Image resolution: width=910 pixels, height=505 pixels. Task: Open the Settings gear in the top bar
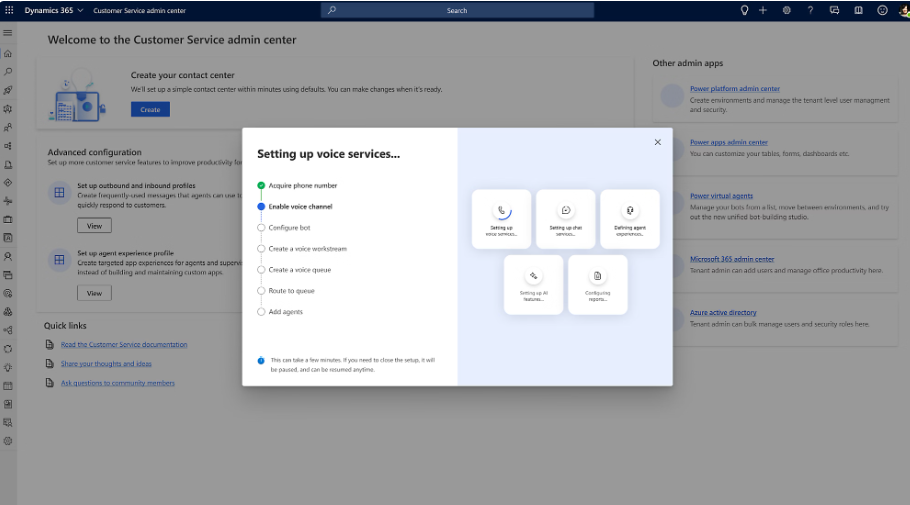786,10
